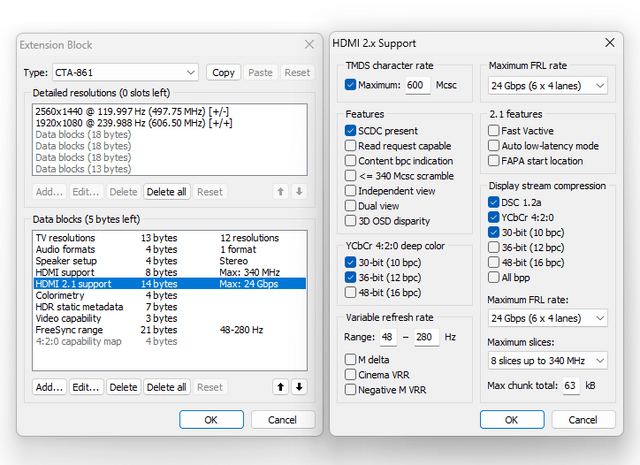Click the VRR range minimum 48 field
Viewport: 640px width, 465px height.
point(388,337)
